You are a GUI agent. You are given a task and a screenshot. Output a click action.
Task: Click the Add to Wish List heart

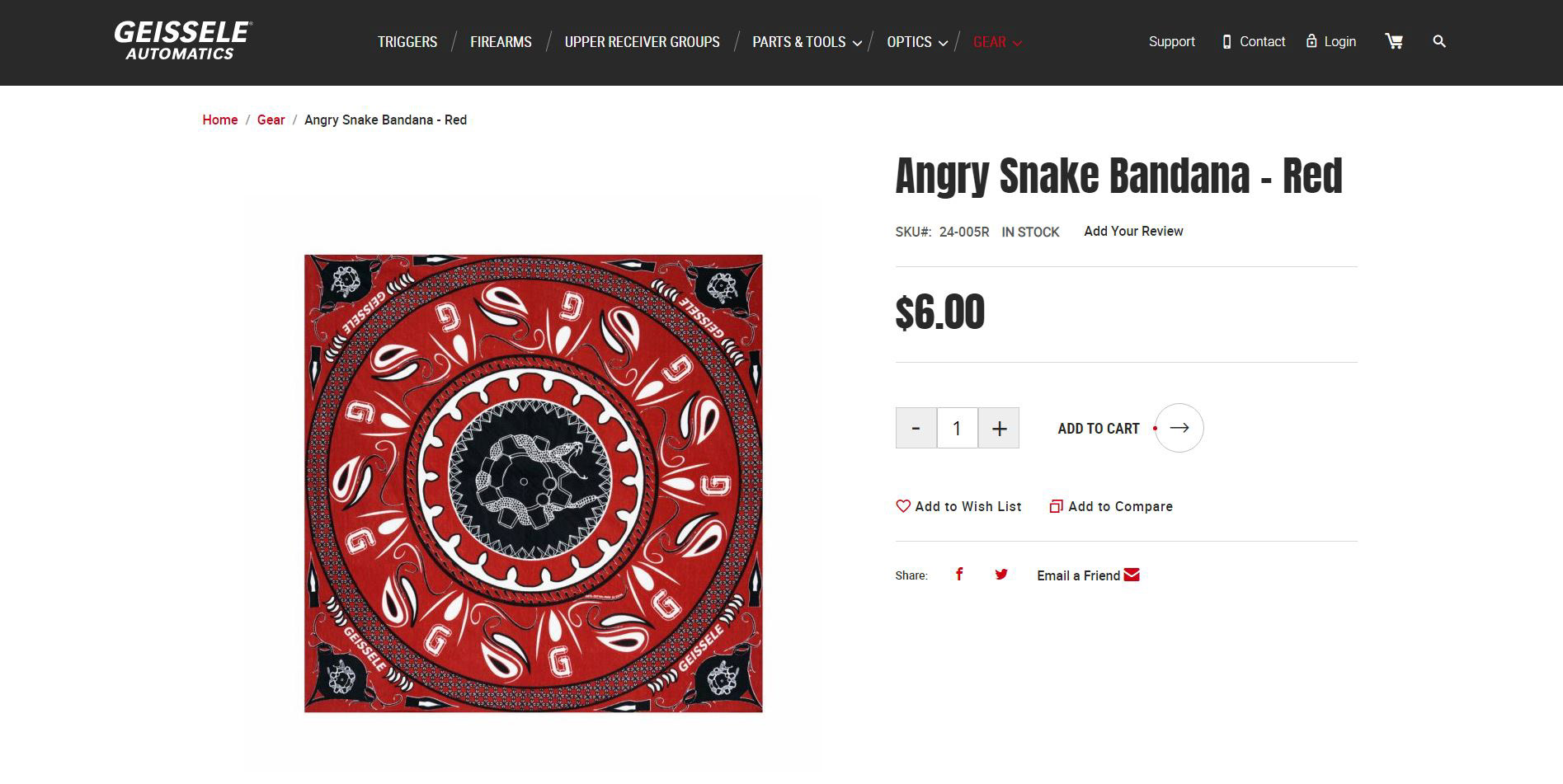tap(903, 506)
